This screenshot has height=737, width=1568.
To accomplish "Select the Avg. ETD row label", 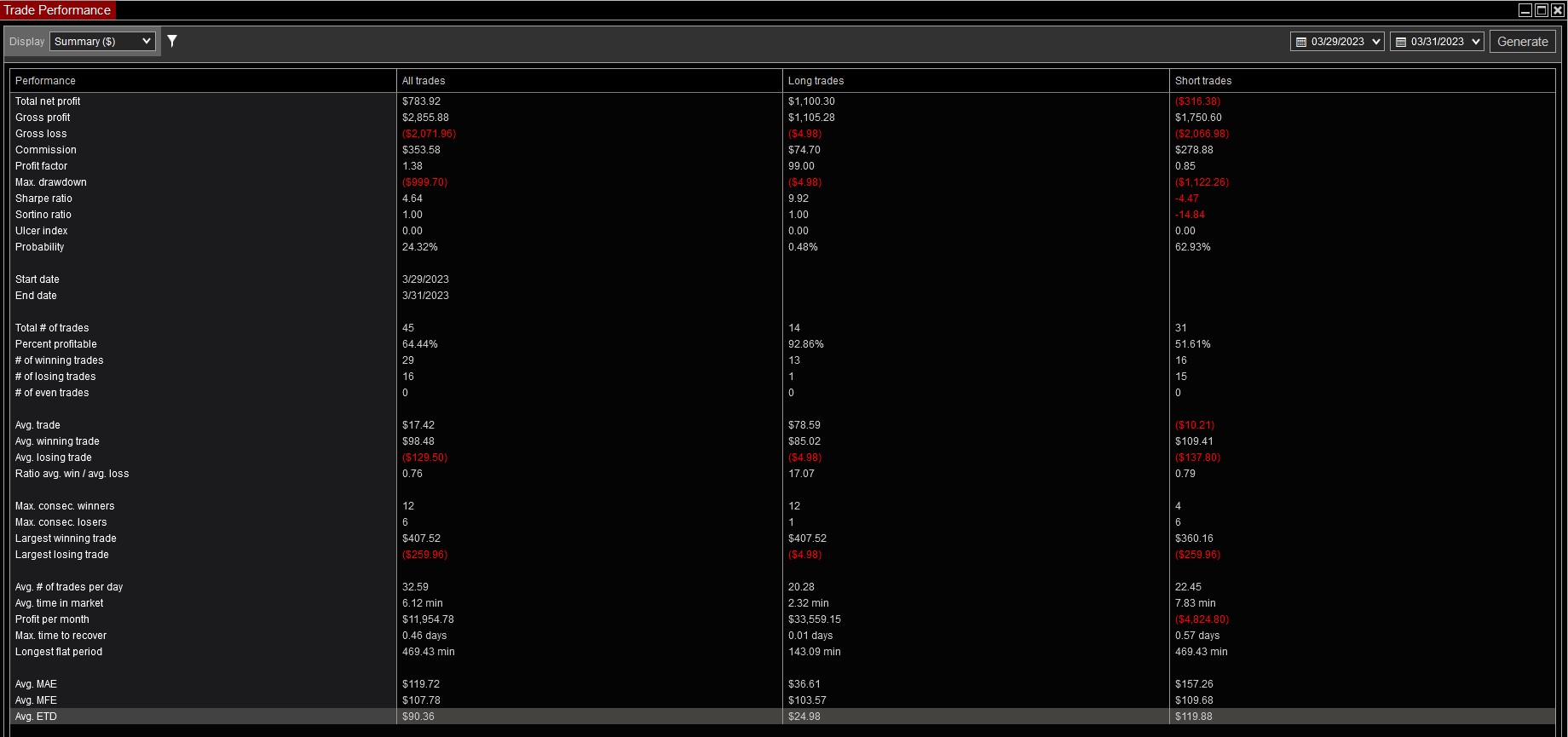I will [x=36, y=717].
